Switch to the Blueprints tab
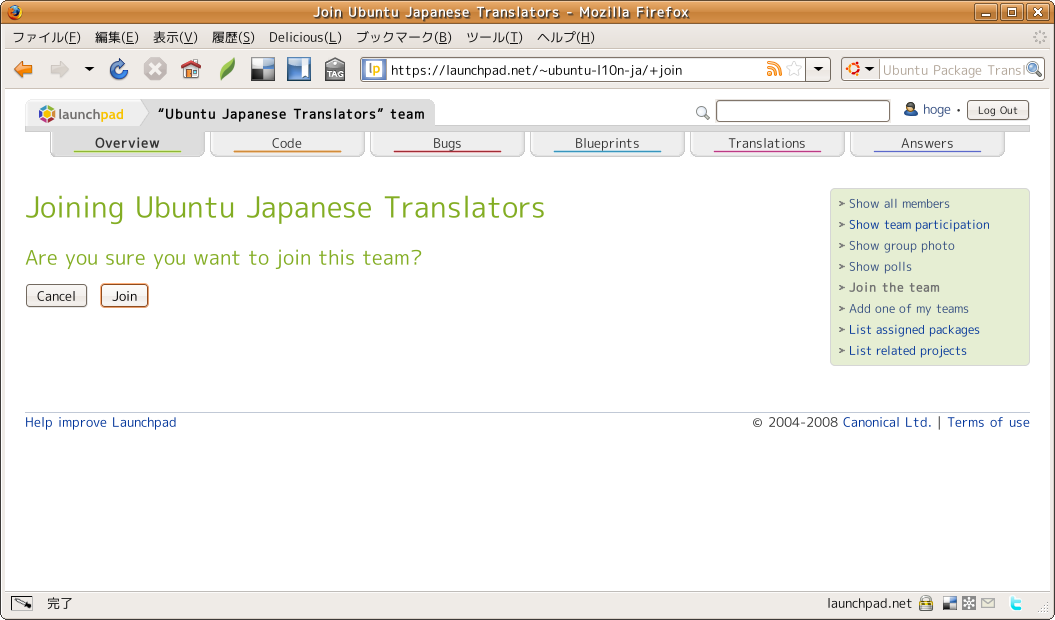1055x620 pixels. pyautogui.click(x=607, y=143)
